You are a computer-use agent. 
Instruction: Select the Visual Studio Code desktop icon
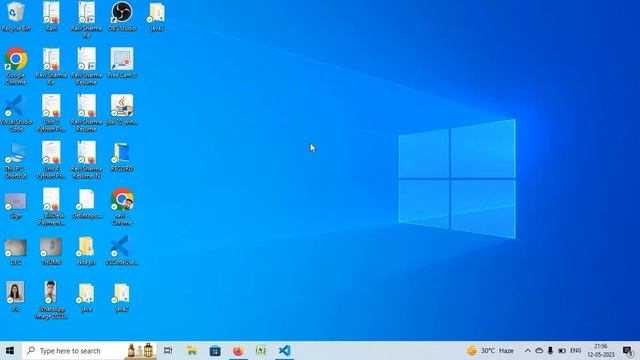point(16,113)
